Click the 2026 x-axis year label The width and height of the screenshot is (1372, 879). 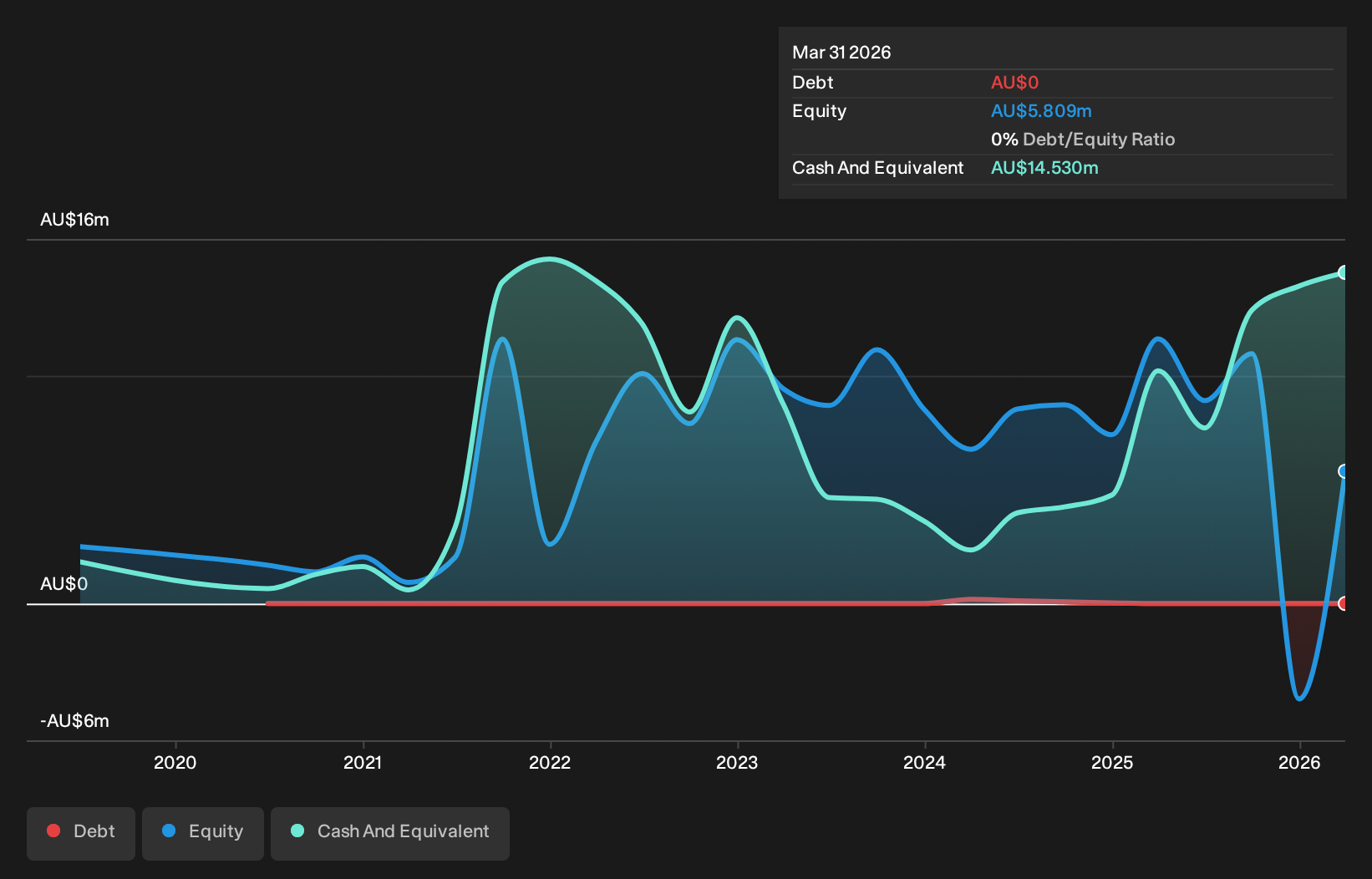point(1299,762)
